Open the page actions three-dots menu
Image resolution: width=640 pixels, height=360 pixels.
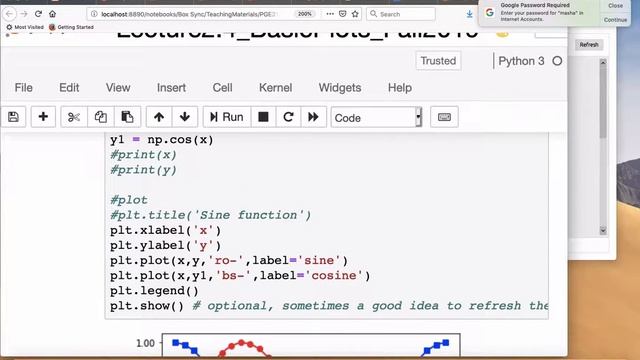pos(330,14)
